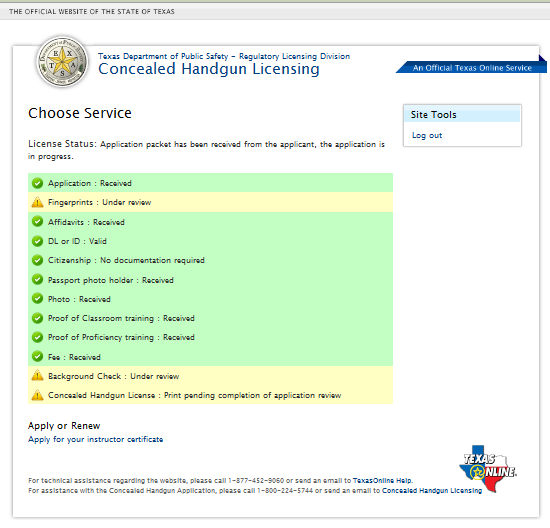Click warning icon beside Background Check
550x528 pixels.
pyautogui.click(x=37, y=376)
